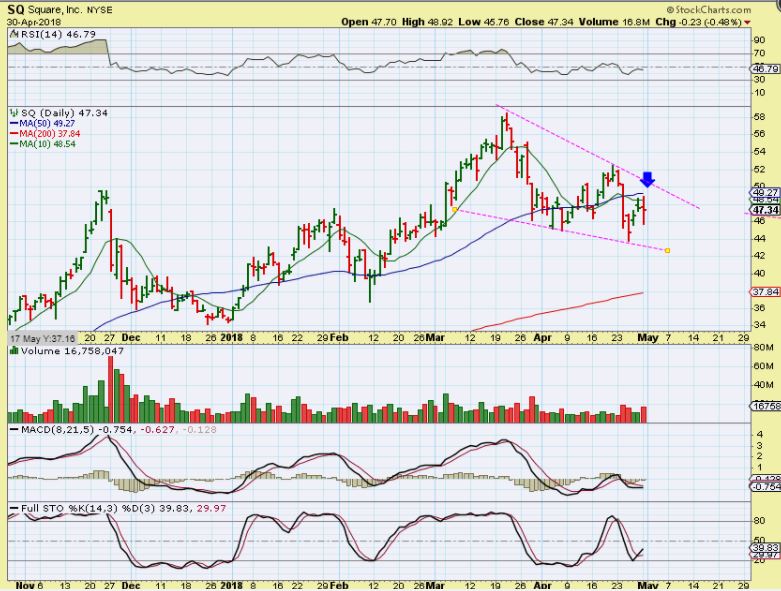Click 'Nov' on the bottom date axis
The width and height of the screenshot is (781, 591).
[25, 585]
